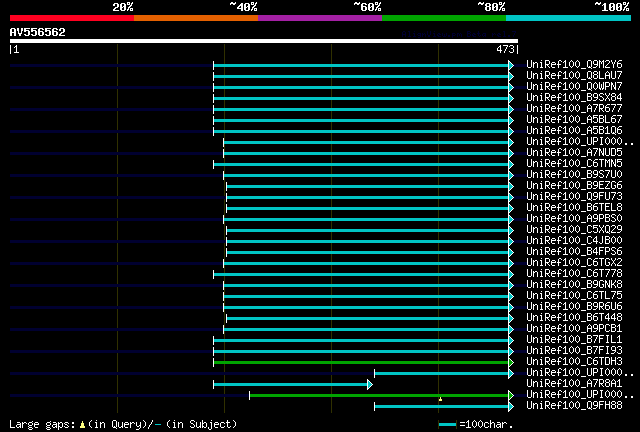Select the UniRef100_B9R6U6 label

tap(574, 307)
